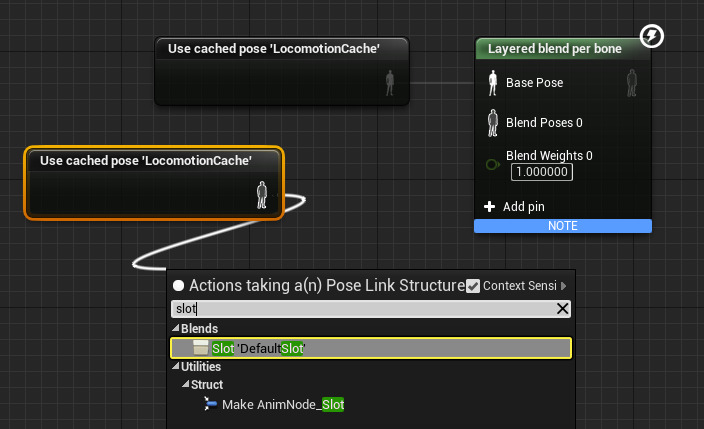Click the plus icon beside Add pin
This screenshot has width=704, height=429.
[490, 207]
